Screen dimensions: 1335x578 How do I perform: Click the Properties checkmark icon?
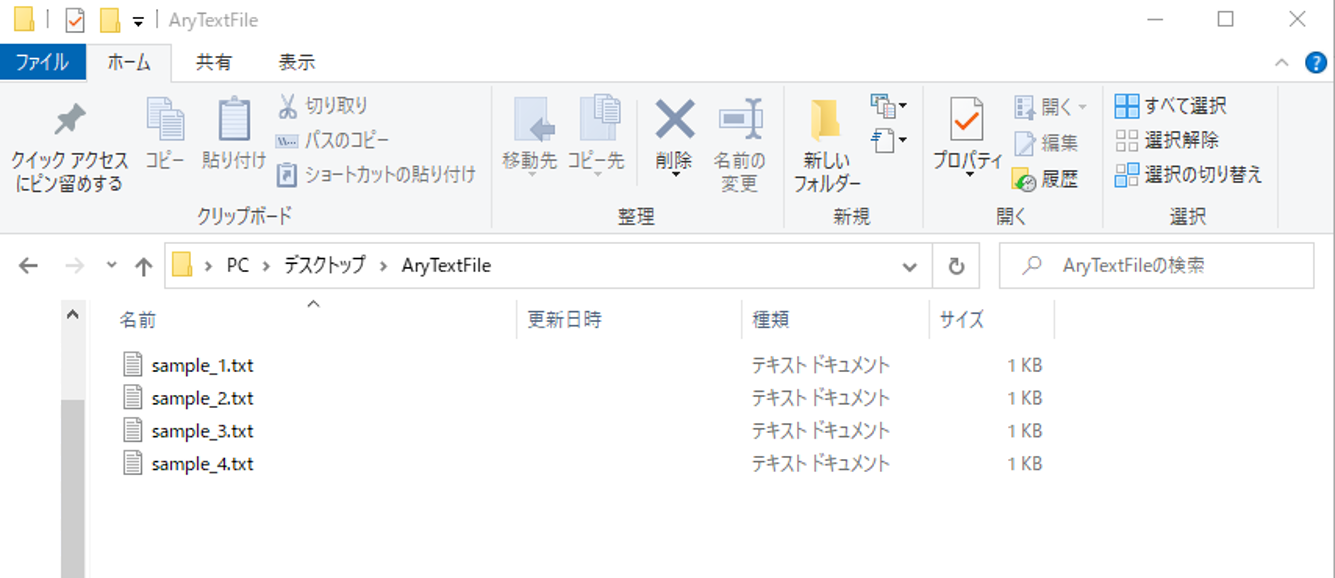(x=967, y=120)
